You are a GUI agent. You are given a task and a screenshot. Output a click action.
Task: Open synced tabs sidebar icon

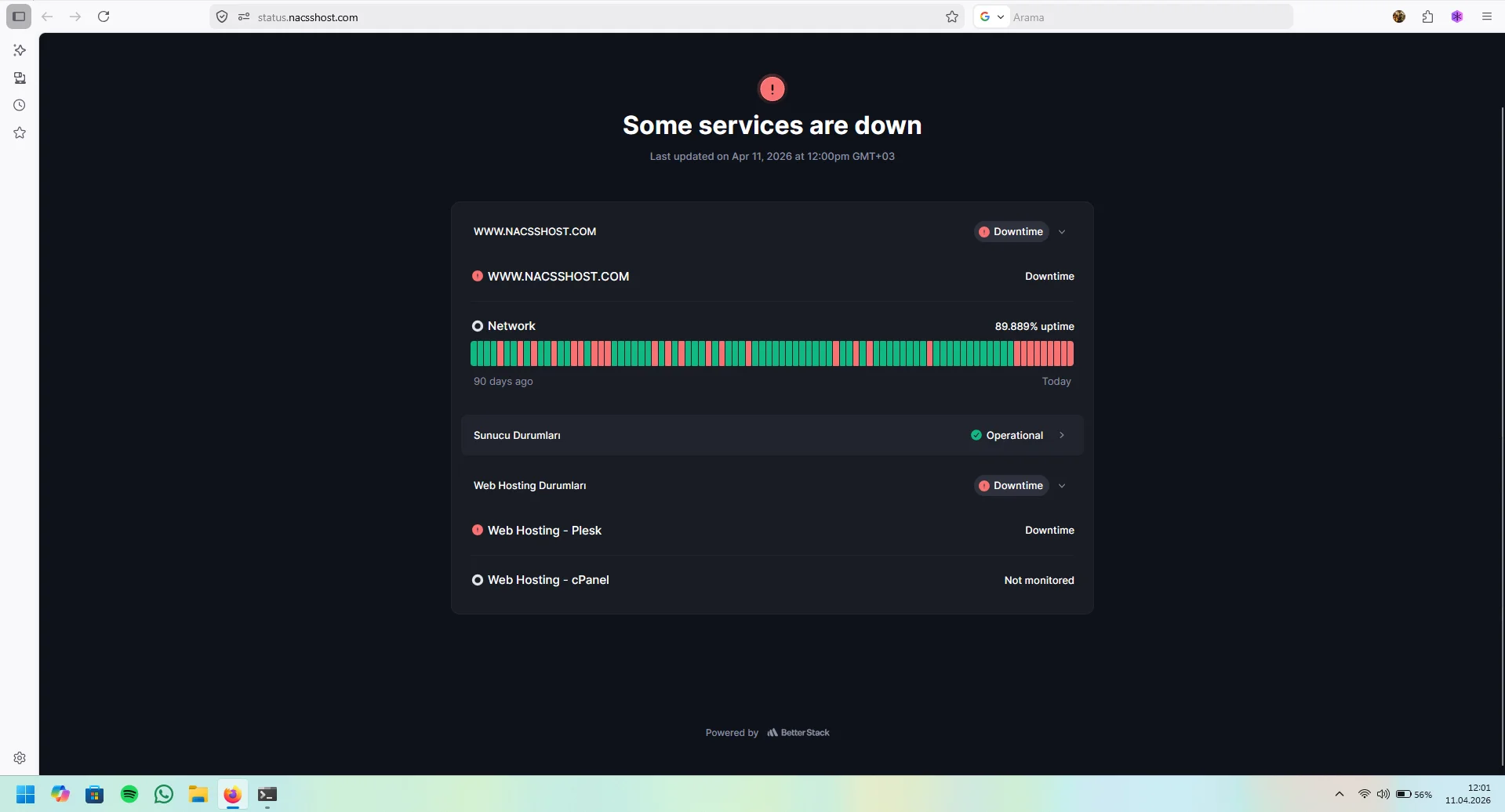pos(20,78)
